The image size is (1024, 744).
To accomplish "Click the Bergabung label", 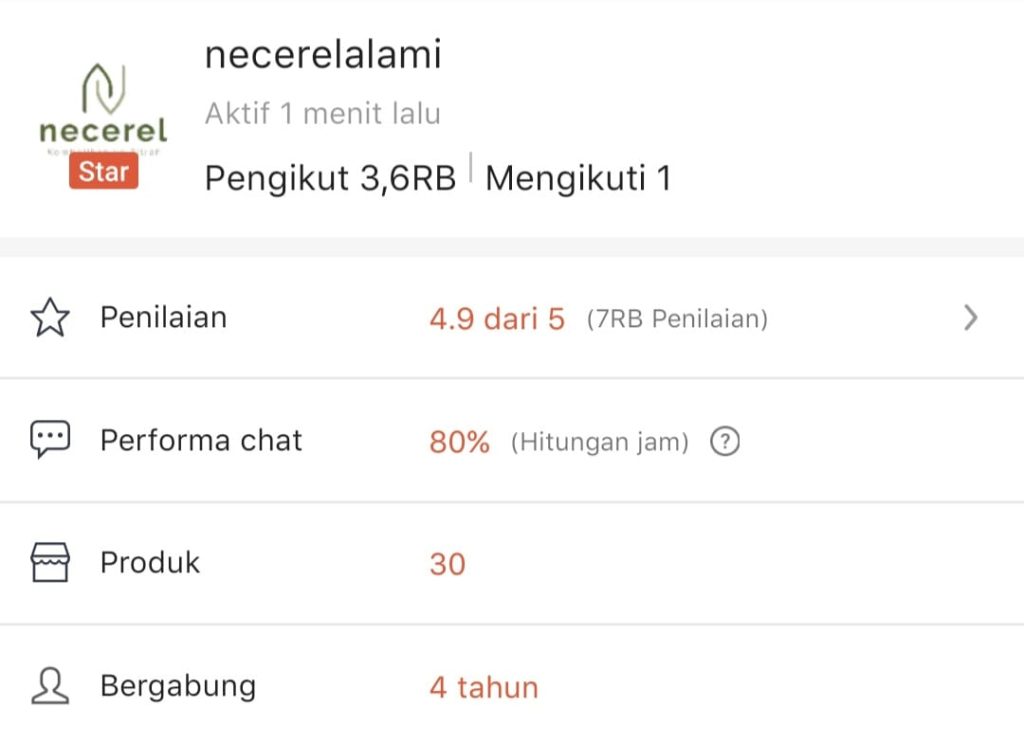I will (x=178, y=687).
